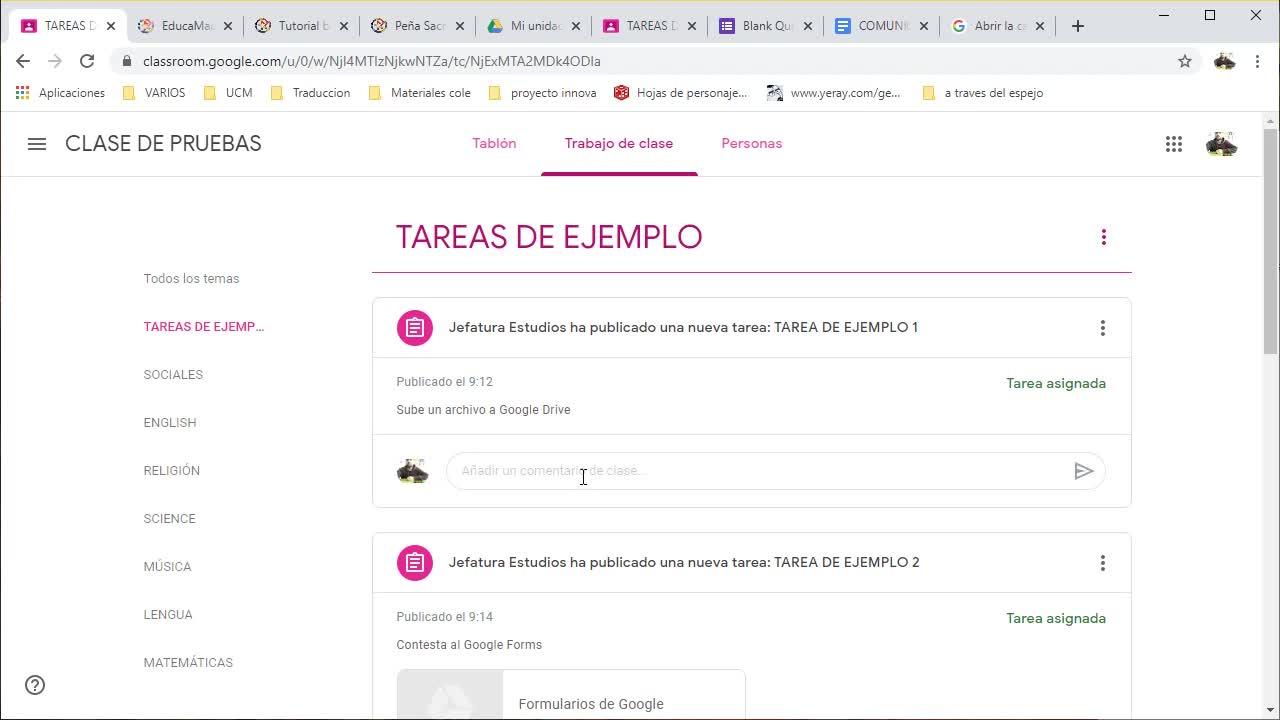
Task: Select the Trabajo de clase tab
Action: [619, 143]
